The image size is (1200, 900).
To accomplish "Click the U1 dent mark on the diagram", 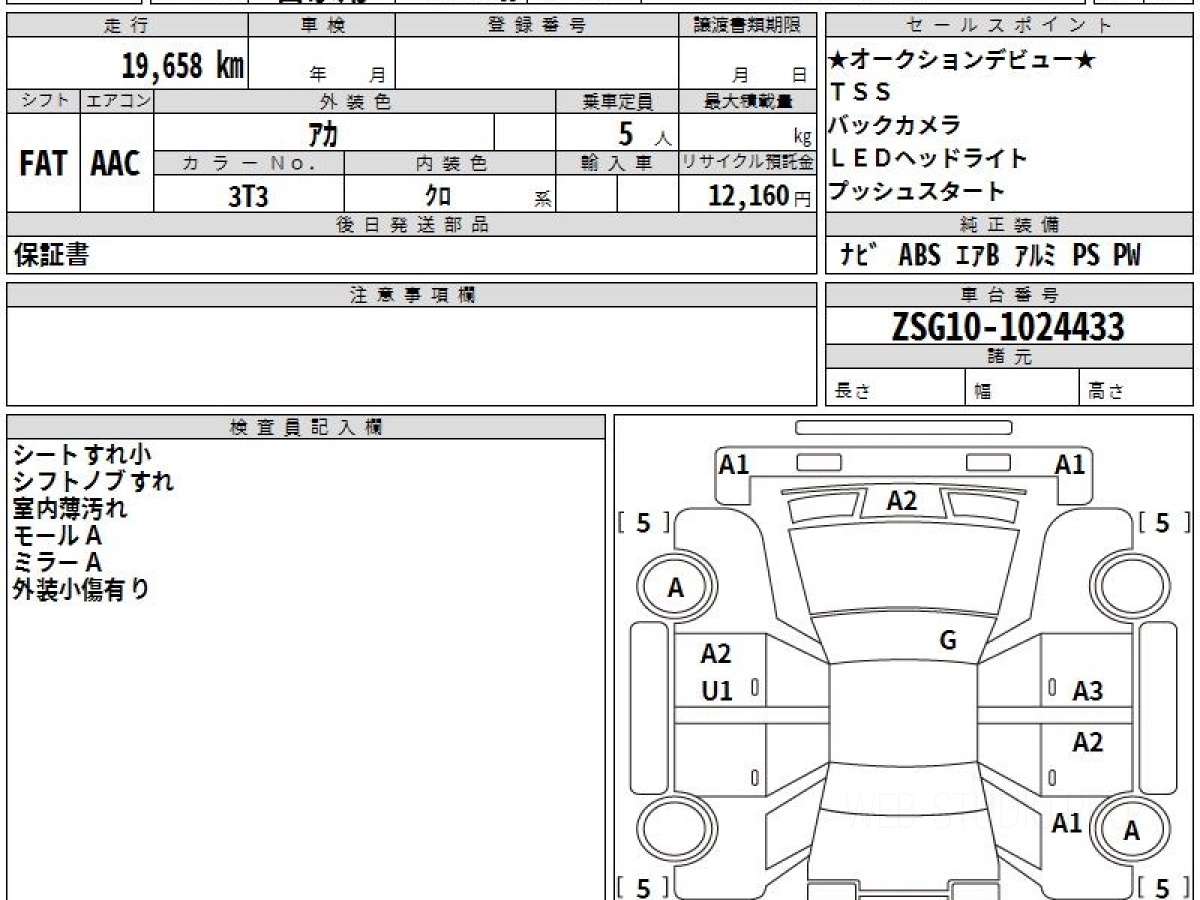I will [717, 691].
